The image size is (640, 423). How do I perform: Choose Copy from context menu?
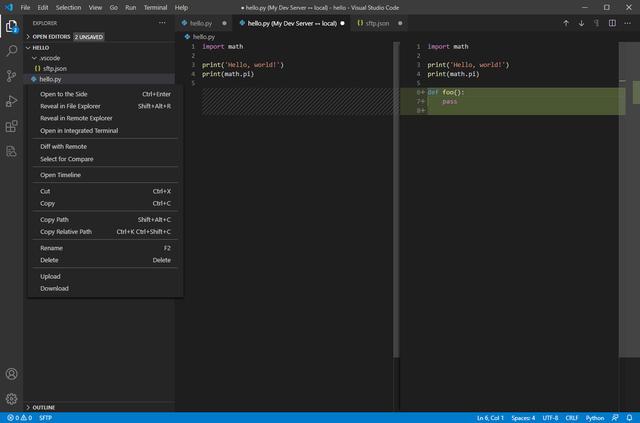pos(105,203)
